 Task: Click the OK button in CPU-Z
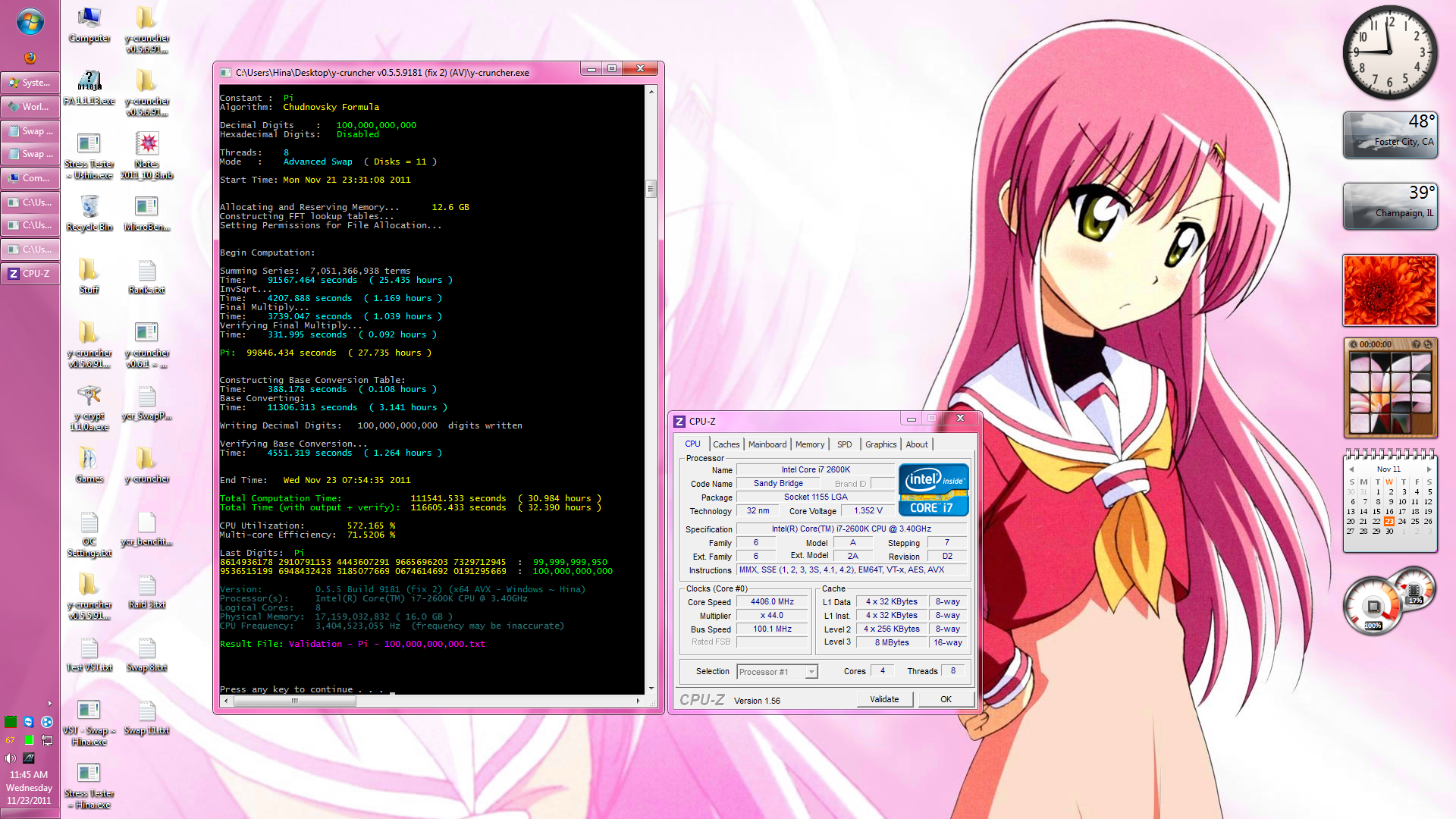[x=946, y=699]
